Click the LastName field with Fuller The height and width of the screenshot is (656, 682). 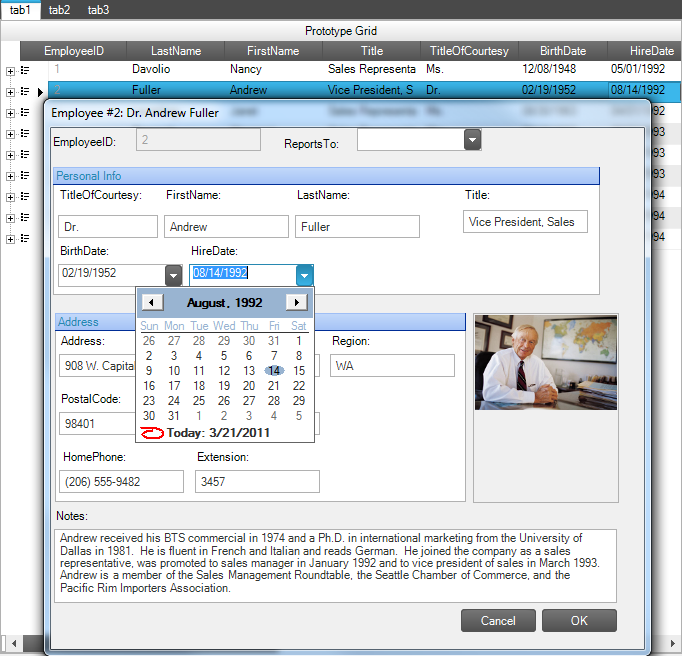click(357, 227)
